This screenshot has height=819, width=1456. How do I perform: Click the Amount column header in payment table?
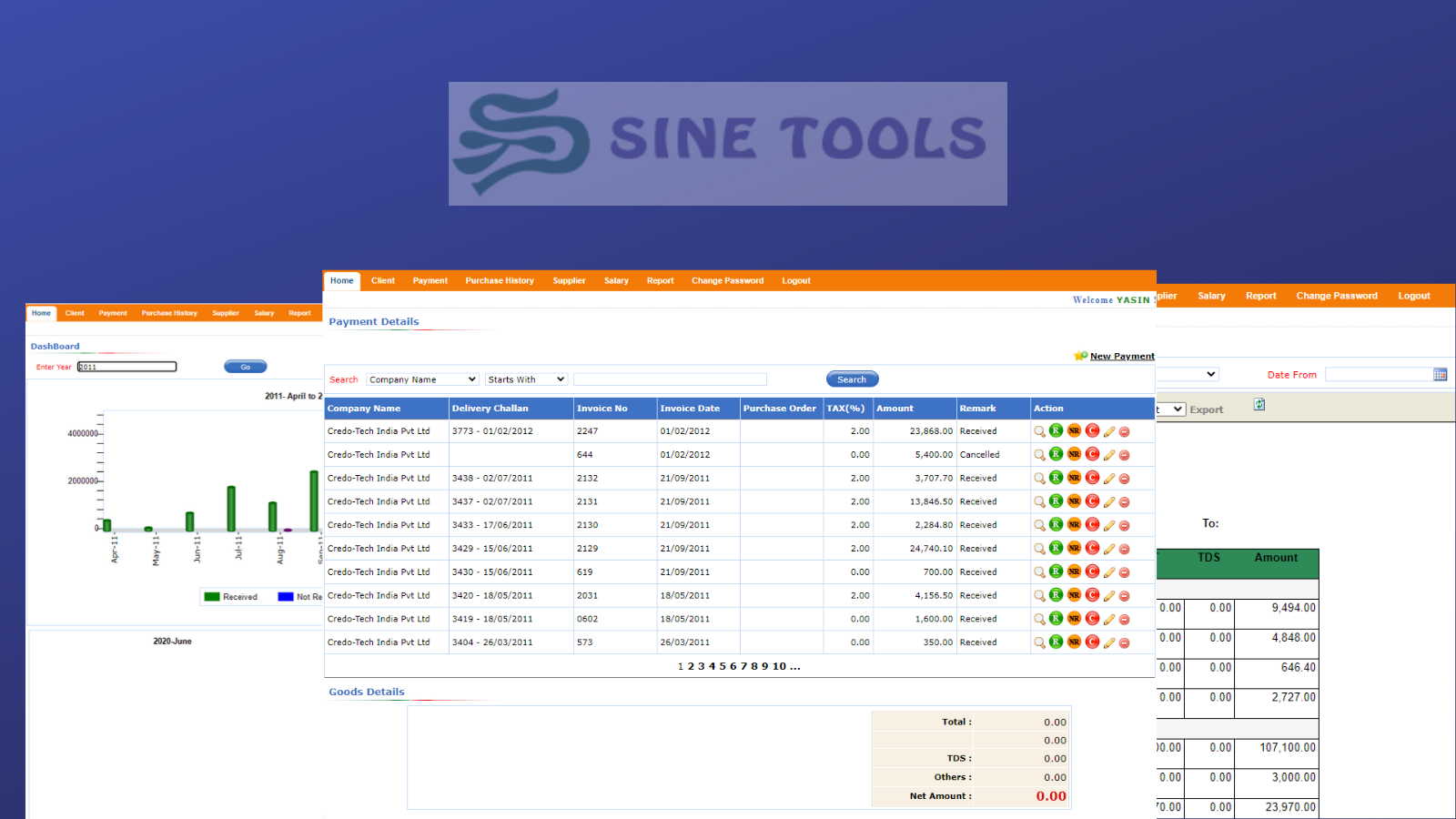pos(915,409)
